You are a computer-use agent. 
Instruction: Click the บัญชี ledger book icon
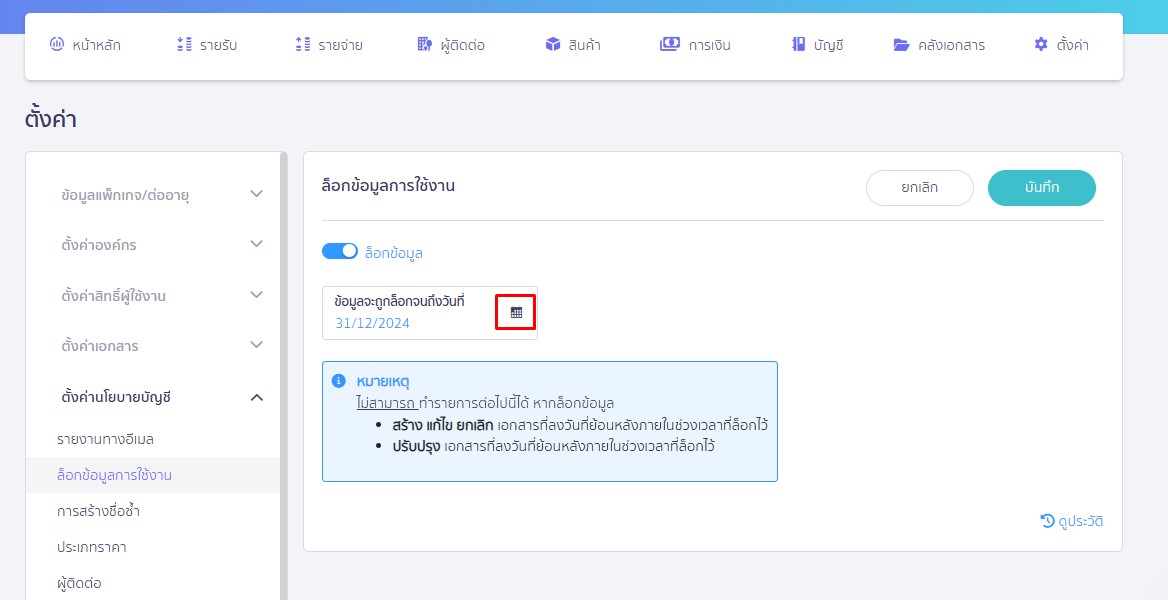click(x=799, y=45)
